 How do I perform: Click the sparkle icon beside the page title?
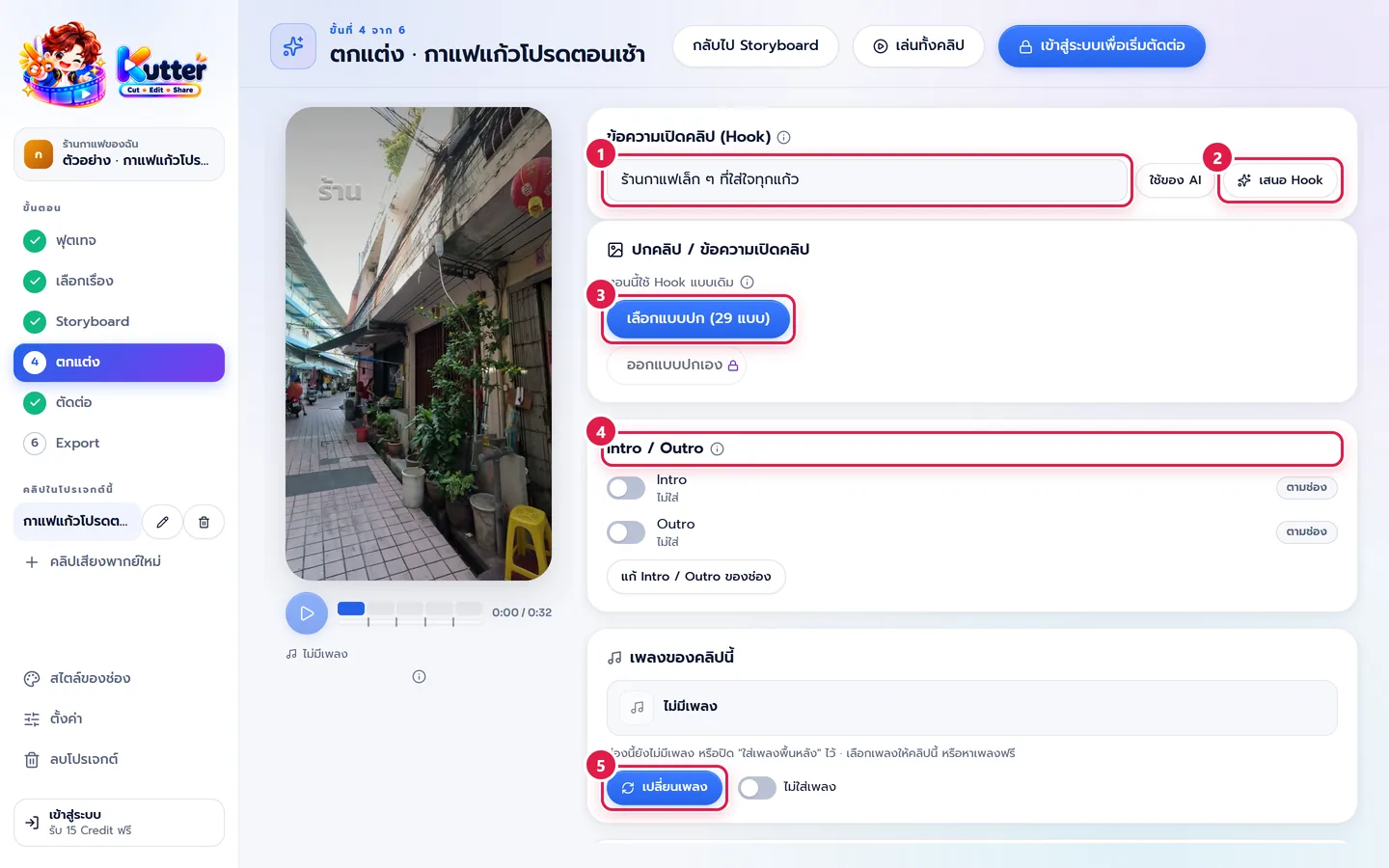tap(293, 46)
